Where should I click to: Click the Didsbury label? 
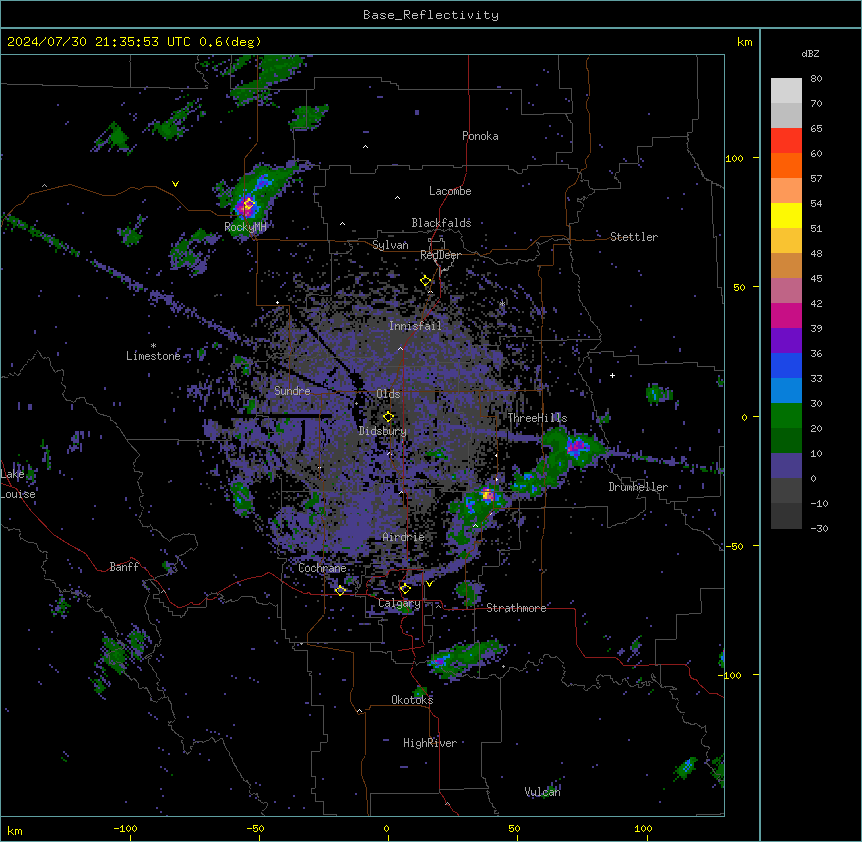click(383, 431)
